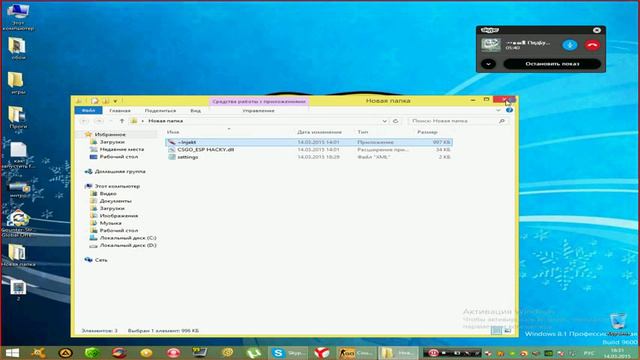The height and width of the screenshot is (360, 640).
Task: Switch to Counter-Strike taskbar button
Action: point(355,353)
